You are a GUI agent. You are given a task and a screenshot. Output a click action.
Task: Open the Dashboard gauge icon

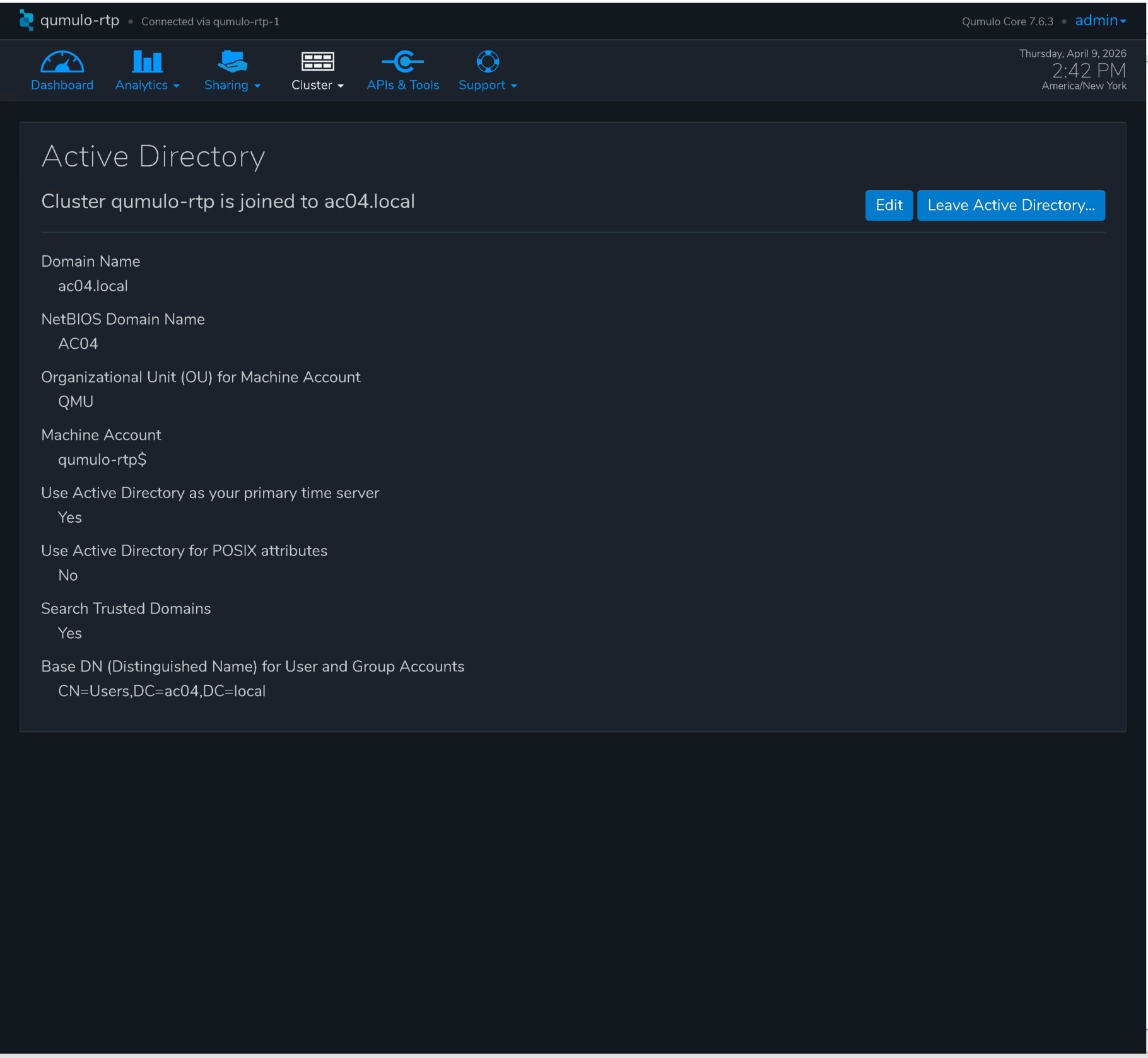(62, 62)
